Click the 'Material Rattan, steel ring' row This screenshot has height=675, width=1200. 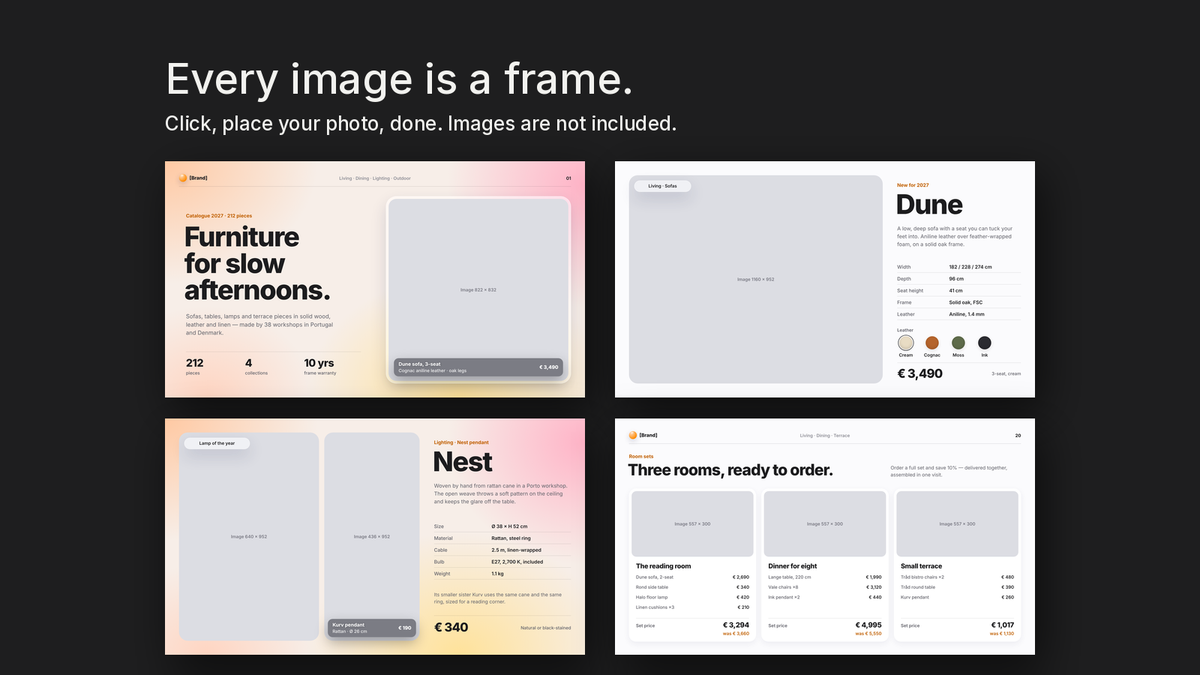502,538
